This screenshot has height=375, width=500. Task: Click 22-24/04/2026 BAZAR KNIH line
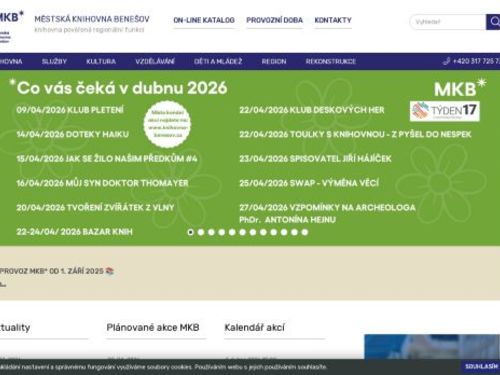[x=74, y=232]
